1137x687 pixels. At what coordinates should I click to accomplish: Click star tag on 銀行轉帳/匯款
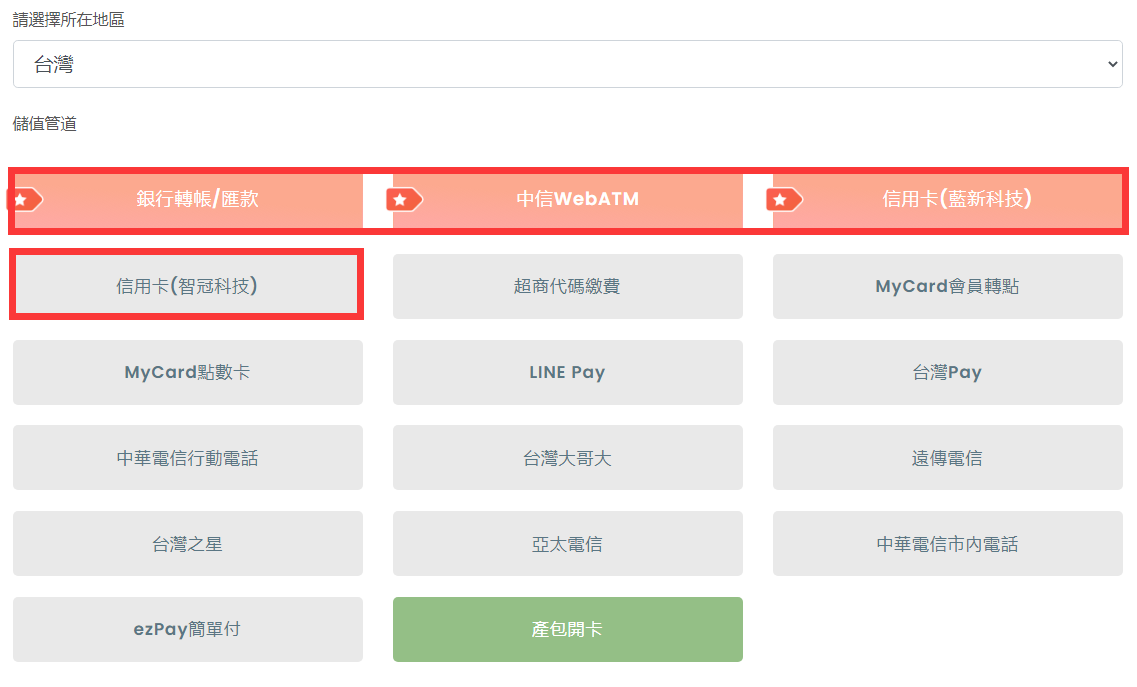pyautogui.click(x=25, y=199)
